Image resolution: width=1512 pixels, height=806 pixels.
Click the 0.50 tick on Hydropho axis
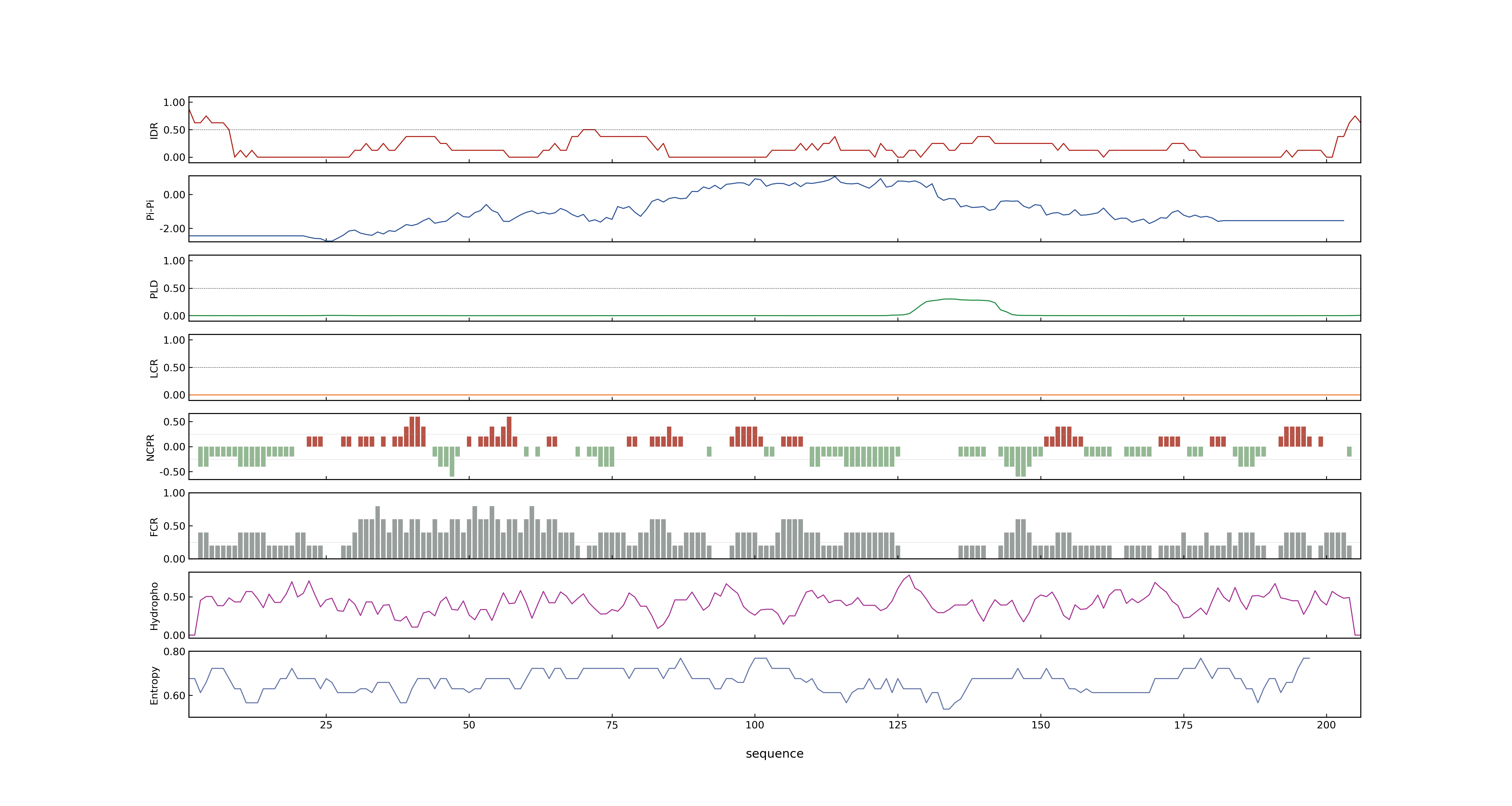click(x=174, y=597)
